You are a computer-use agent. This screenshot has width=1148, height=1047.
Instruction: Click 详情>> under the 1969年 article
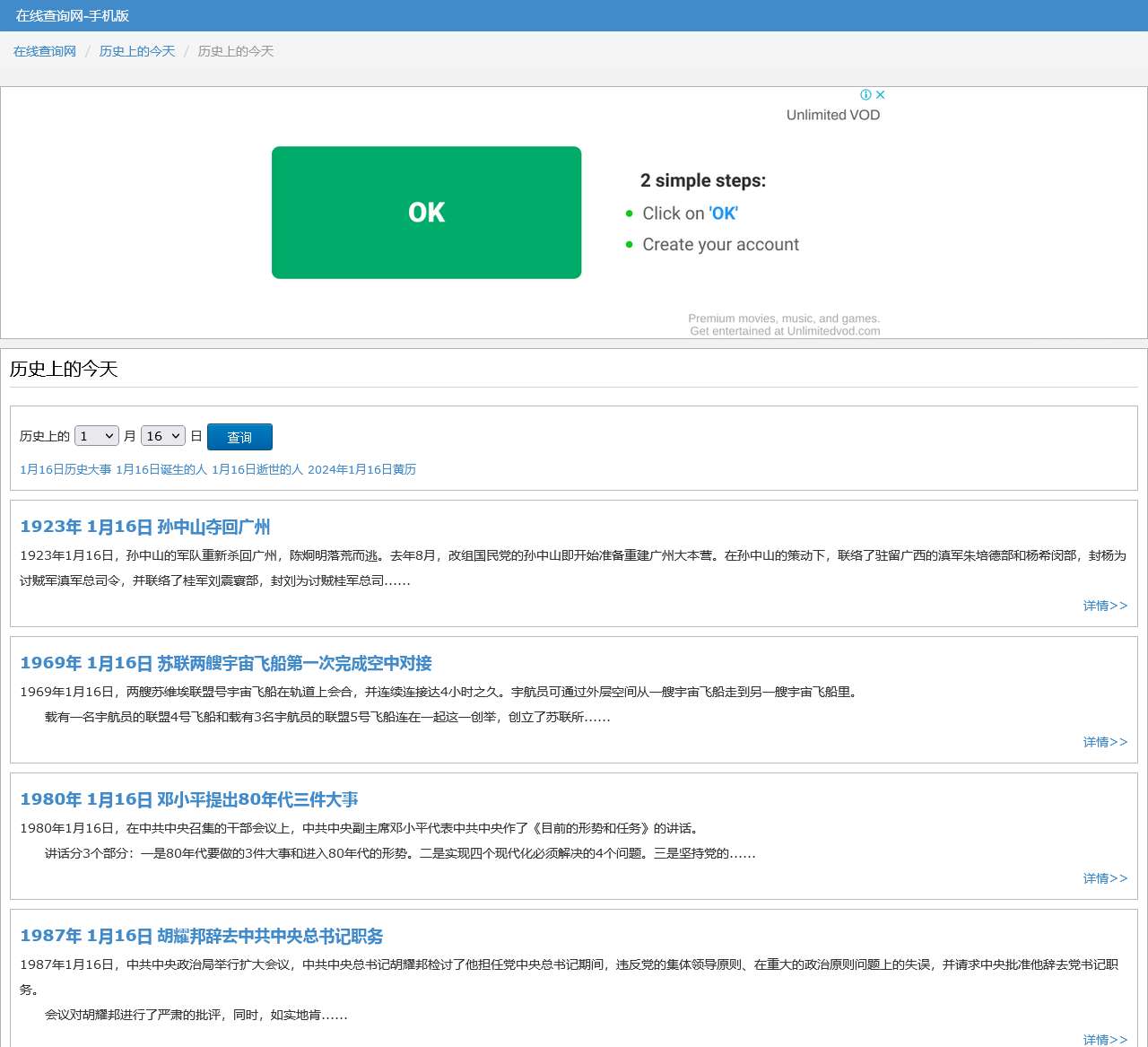1105,742
